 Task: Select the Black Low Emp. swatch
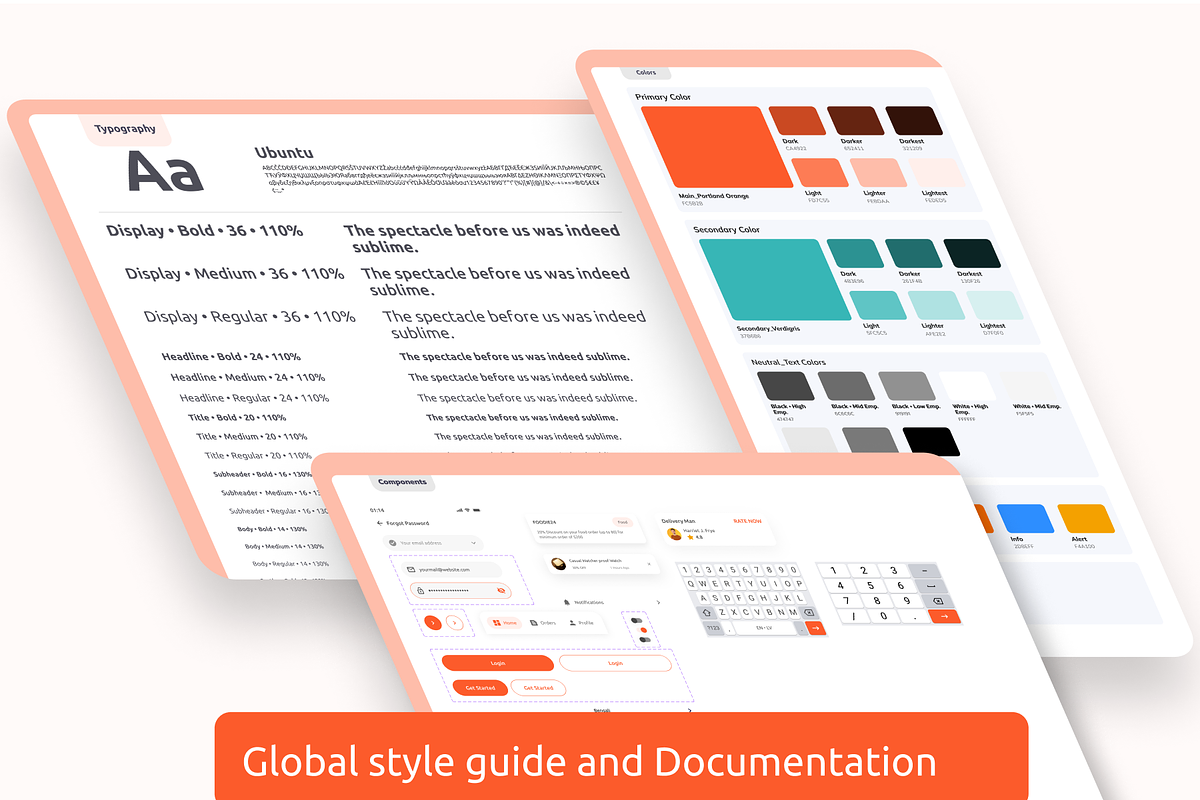point(907,386)
